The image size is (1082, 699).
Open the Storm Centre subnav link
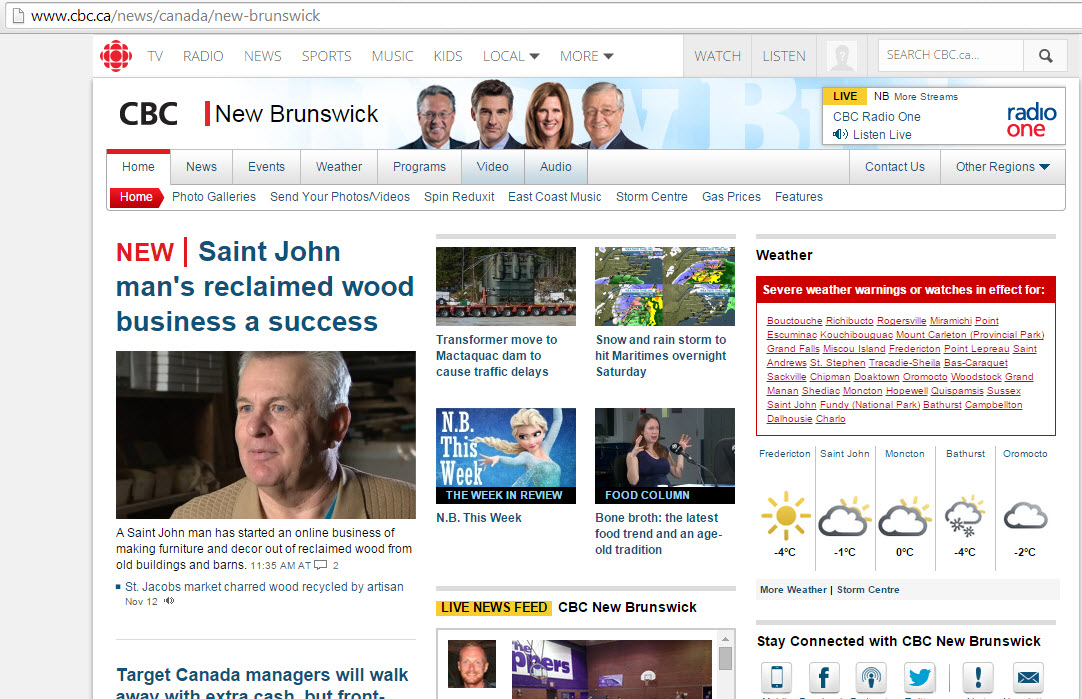[651, 197]
